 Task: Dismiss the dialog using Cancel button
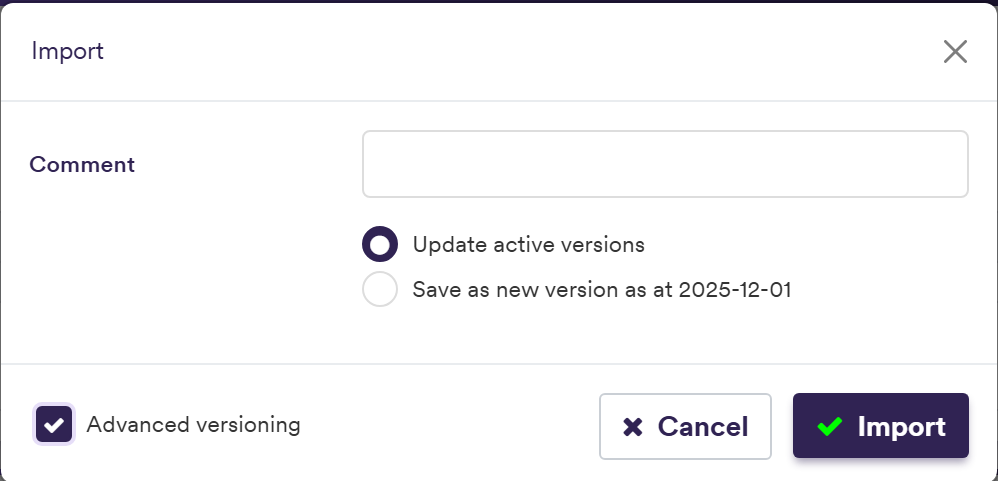(685, 426)
